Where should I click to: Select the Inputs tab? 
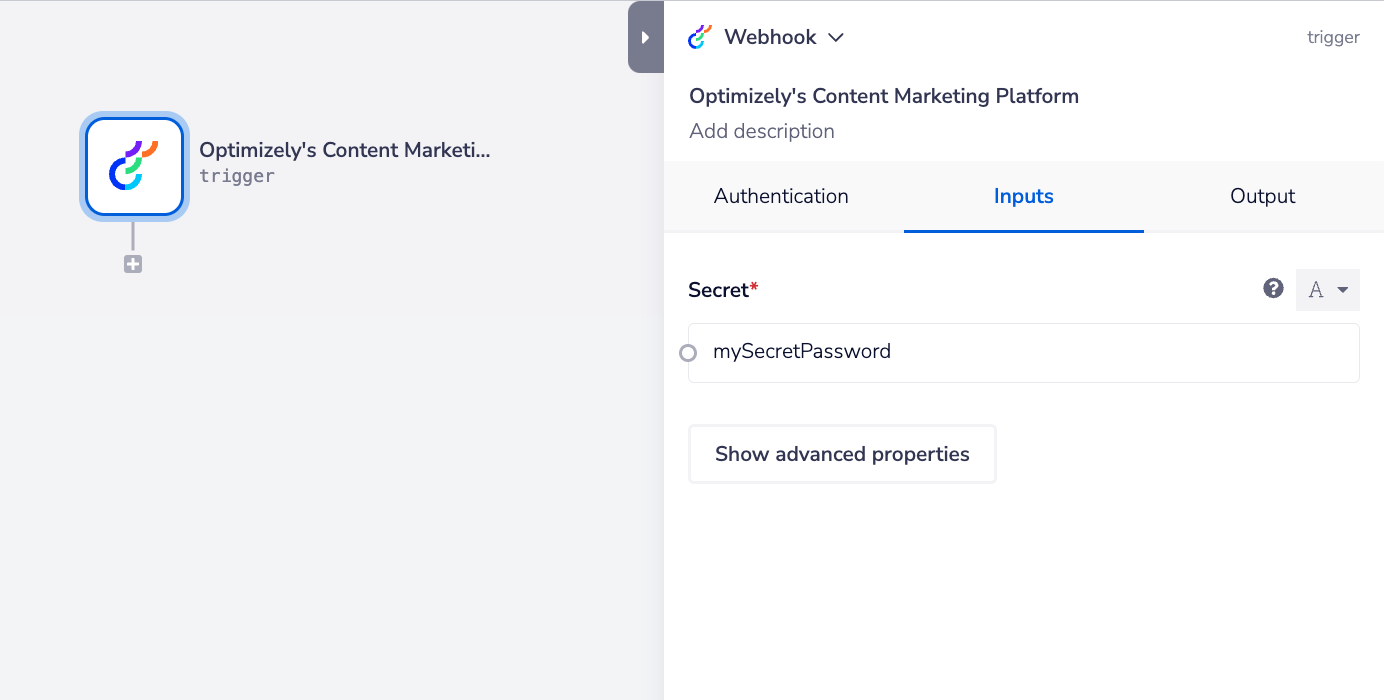[1023, 196]
